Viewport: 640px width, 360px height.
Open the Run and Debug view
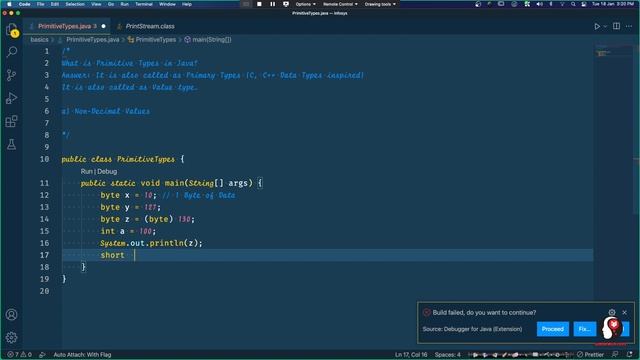pos(12,98)
